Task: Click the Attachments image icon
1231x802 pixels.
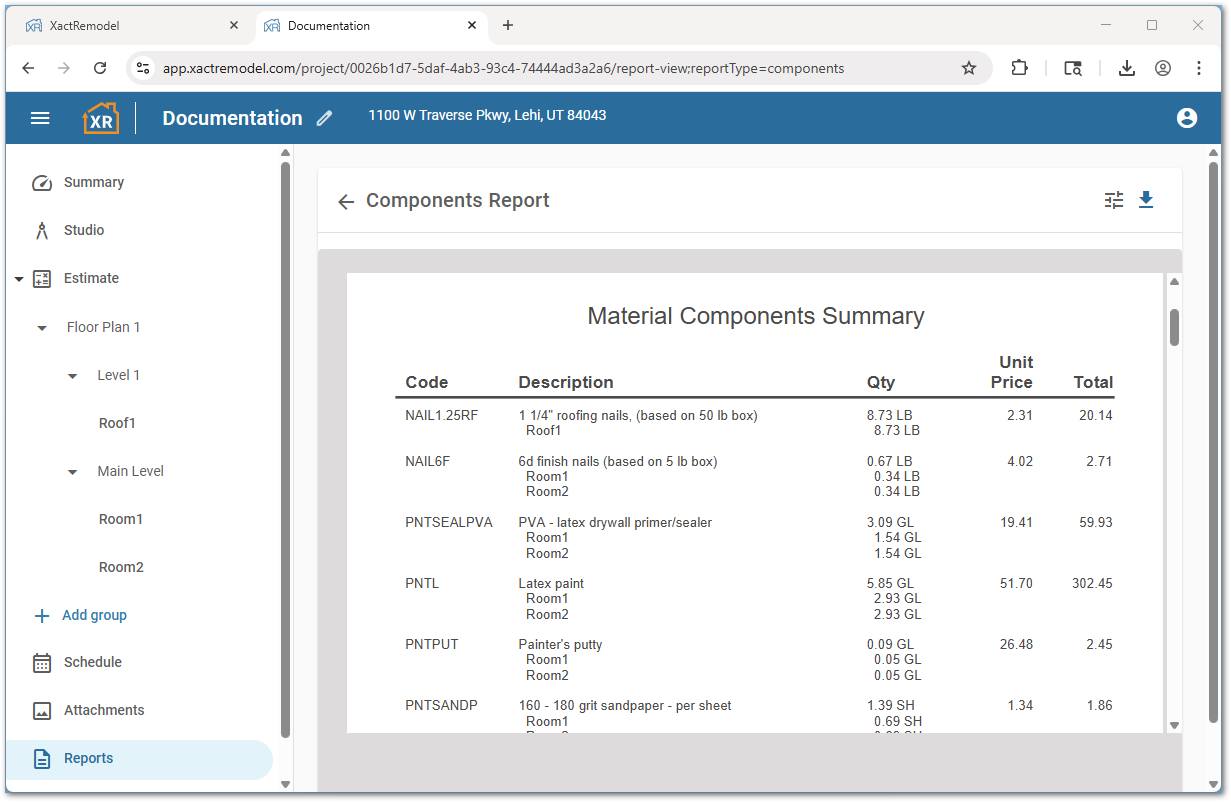Action: (41, 709)
